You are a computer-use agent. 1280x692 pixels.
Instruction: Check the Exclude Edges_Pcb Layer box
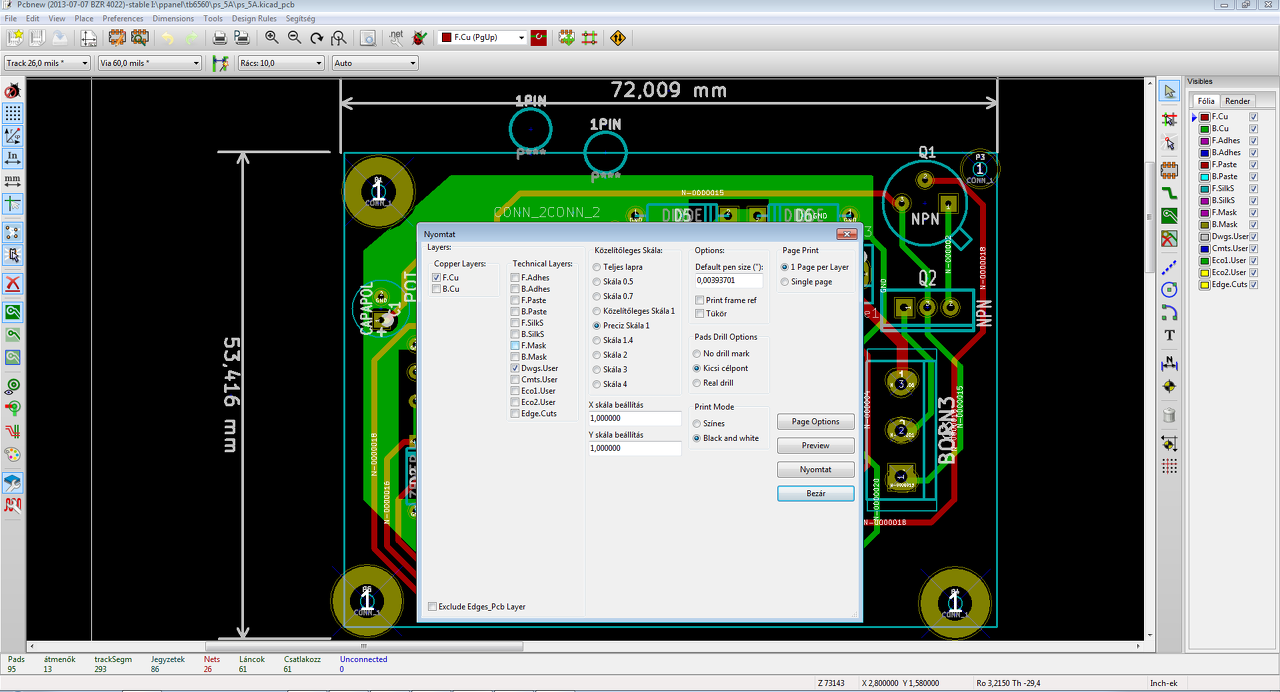click(x=432, y=606)
